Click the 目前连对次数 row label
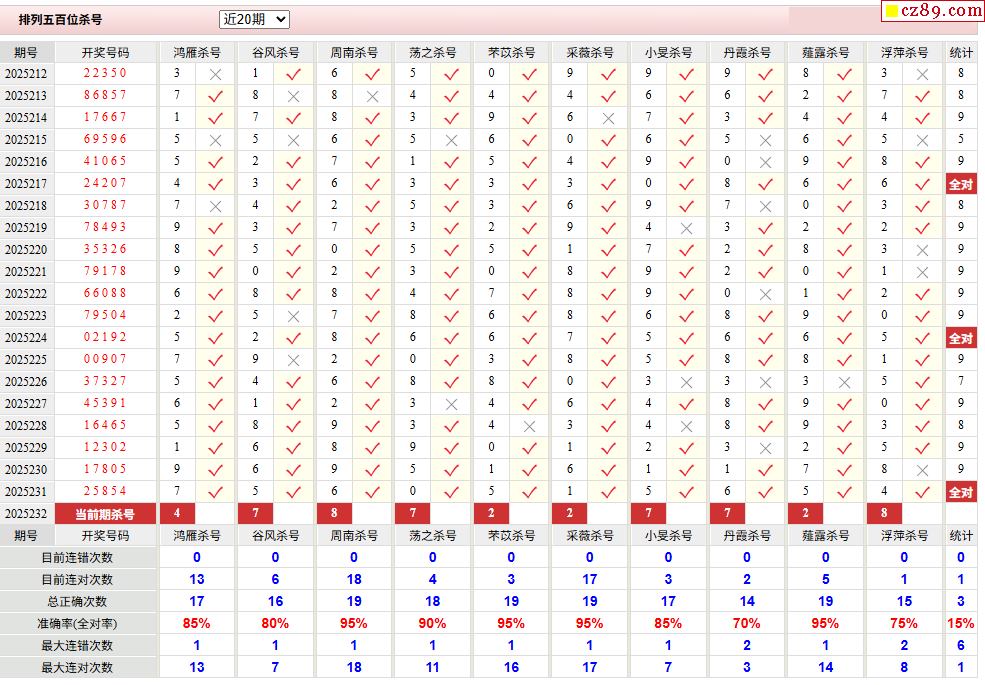The image size is (985, 685). (77, 579)
